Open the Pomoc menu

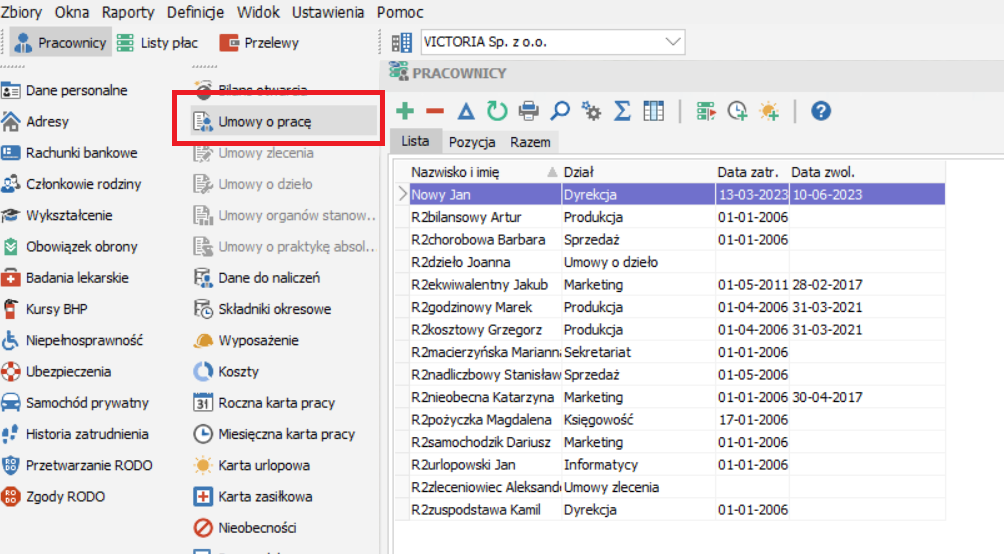[400, 12]
